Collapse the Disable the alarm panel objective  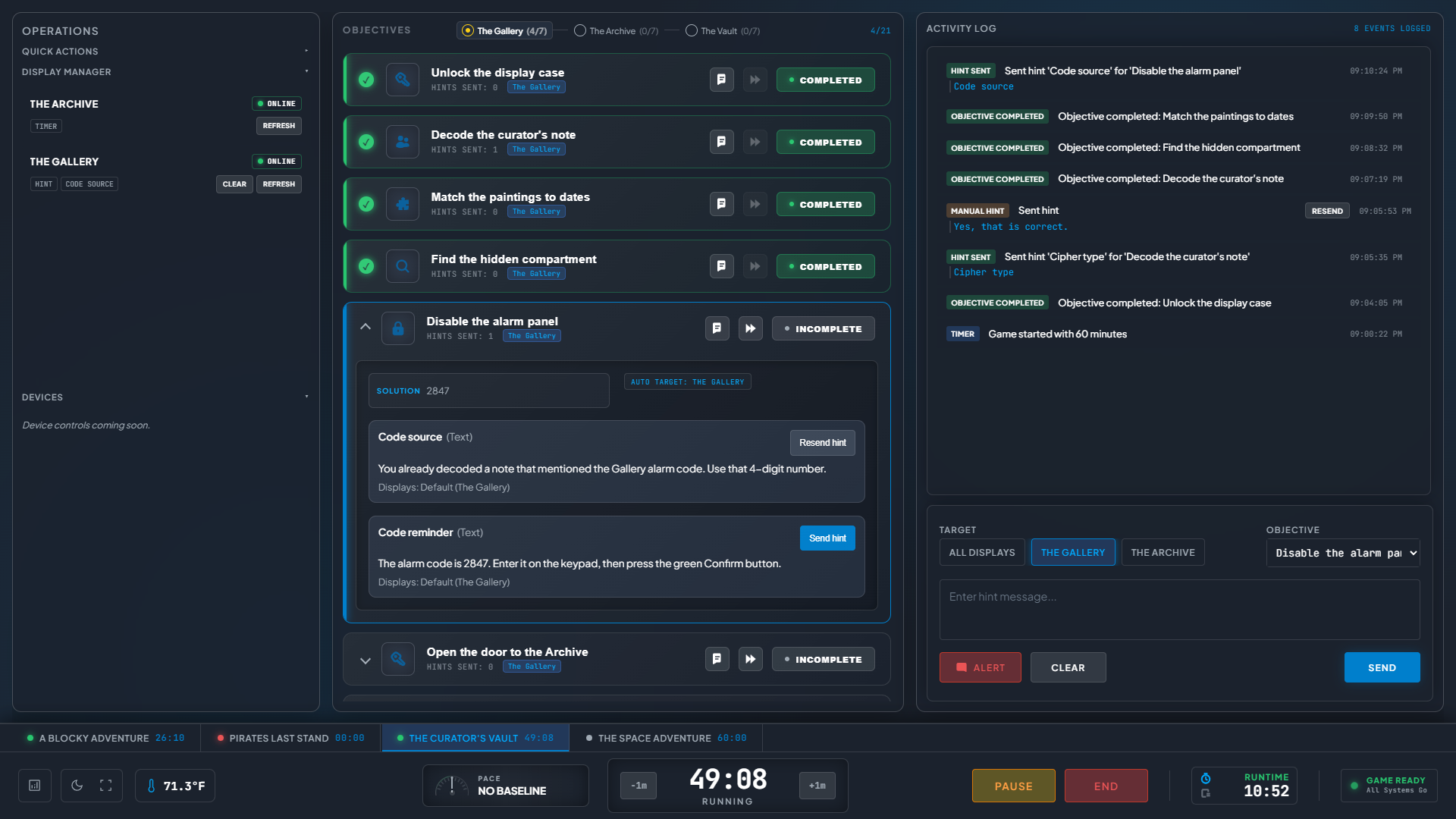click(x=366, y=327)
